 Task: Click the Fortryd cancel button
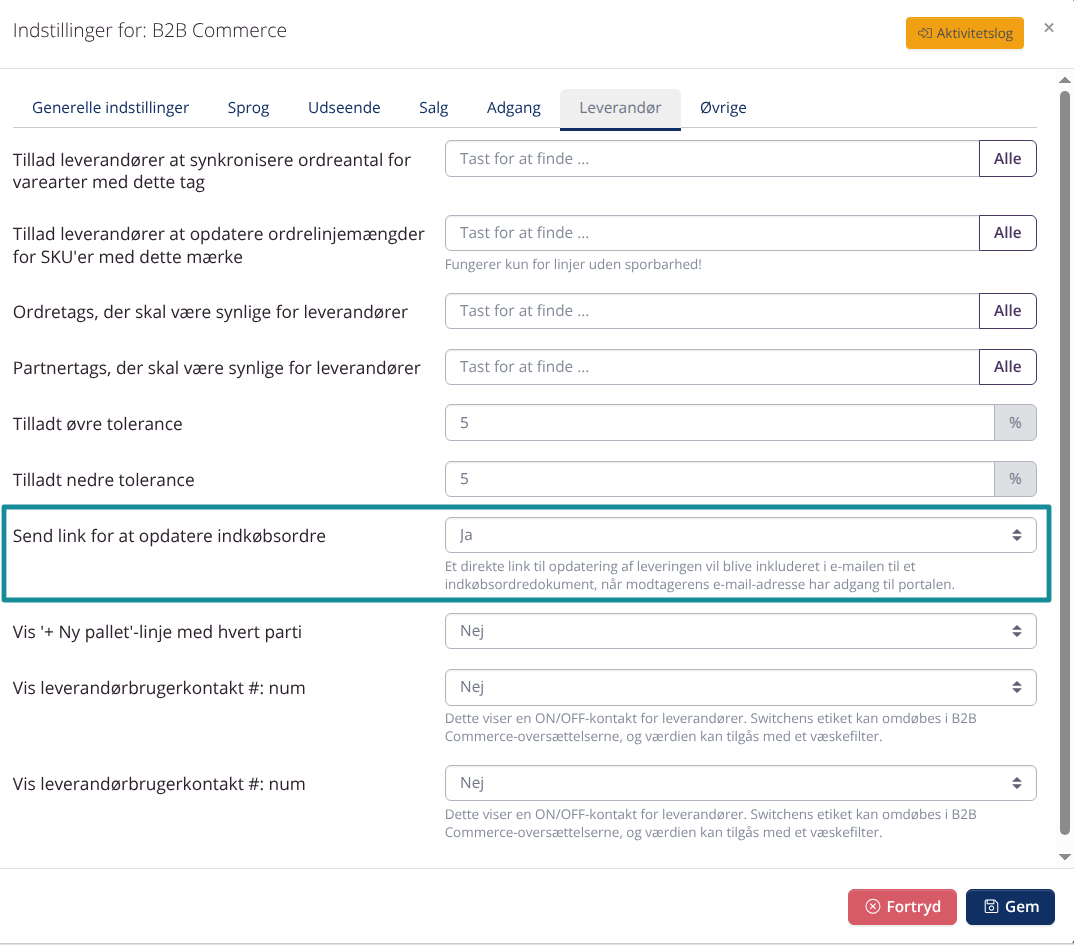tap(902, 907)
